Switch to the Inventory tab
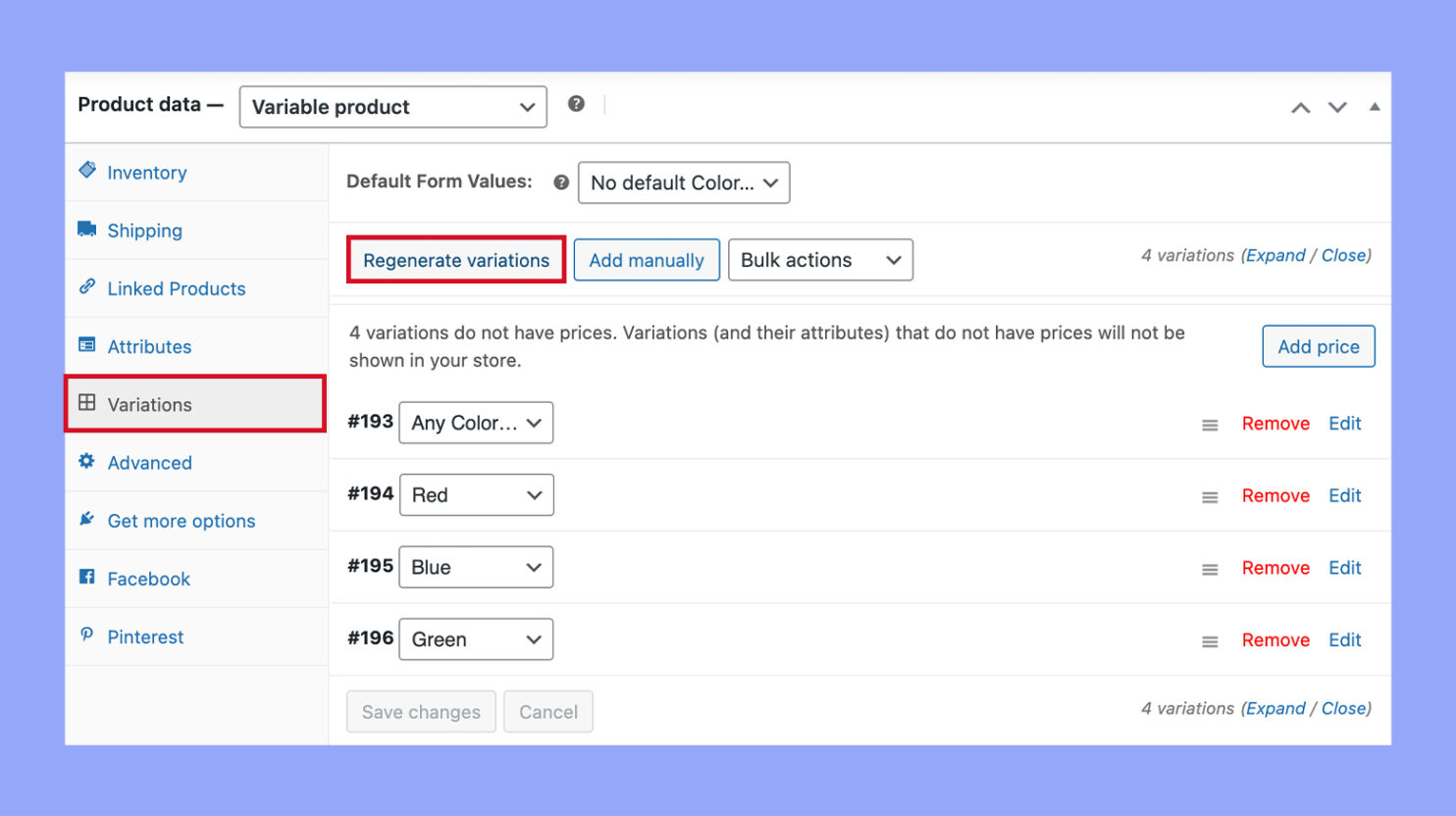Viewport: 1456px width, 816px height. (146, 173)
